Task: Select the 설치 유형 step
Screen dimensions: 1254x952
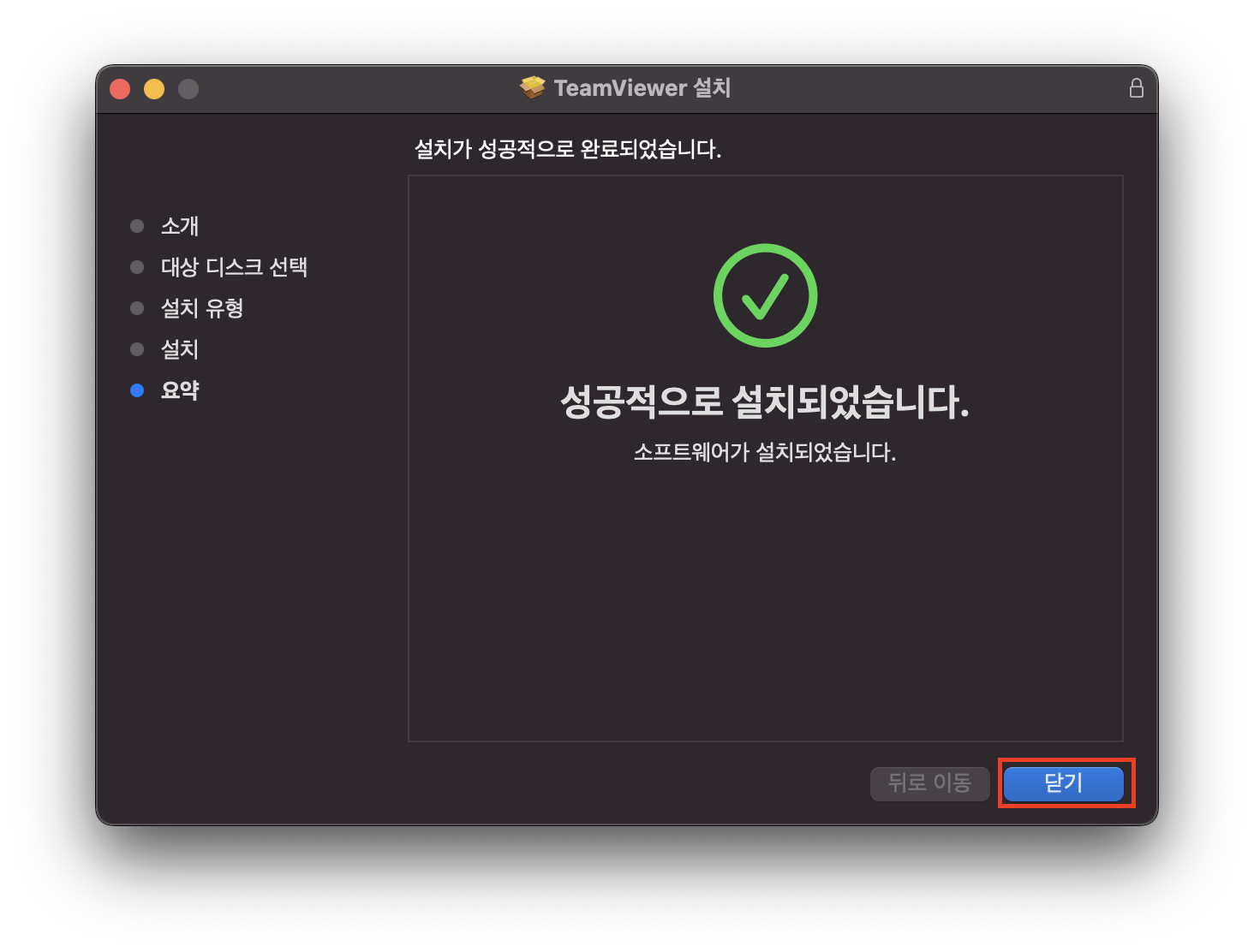Action: tap(202, 308)
